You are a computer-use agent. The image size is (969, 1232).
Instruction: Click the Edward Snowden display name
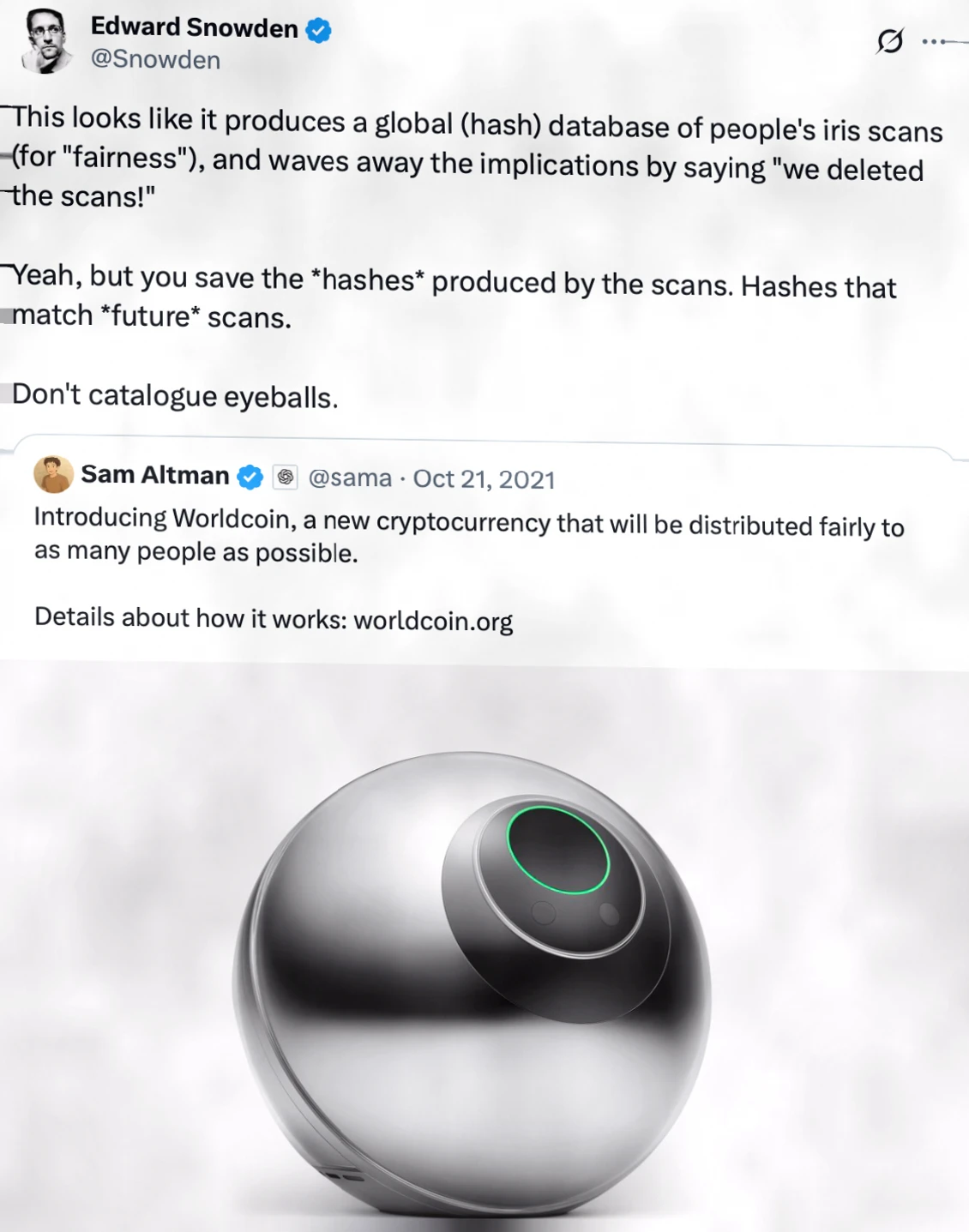pos(194,27)
